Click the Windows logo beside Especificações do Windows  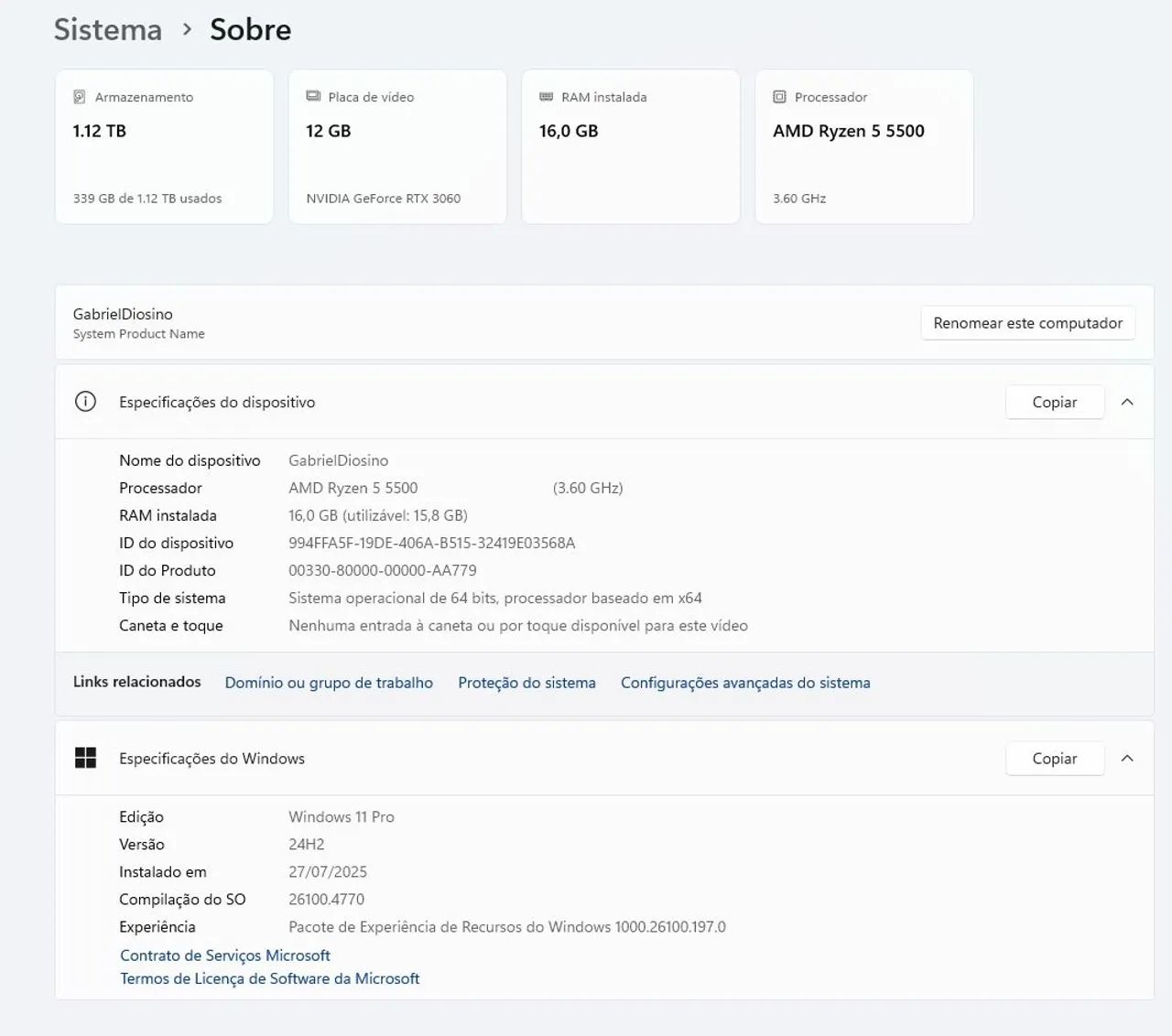click(85, 758)
